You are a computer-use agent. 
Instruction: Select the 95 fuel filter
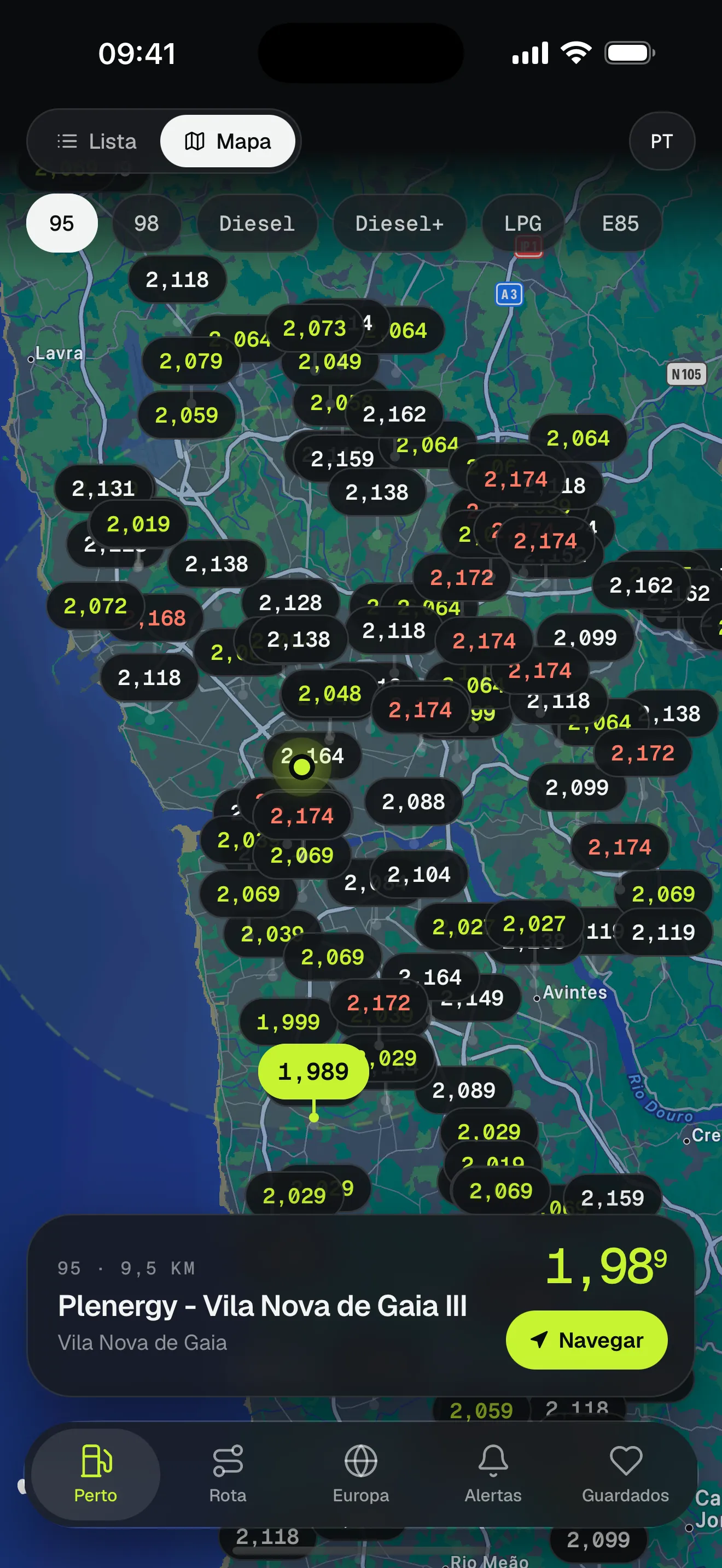[x=62, y=224]
